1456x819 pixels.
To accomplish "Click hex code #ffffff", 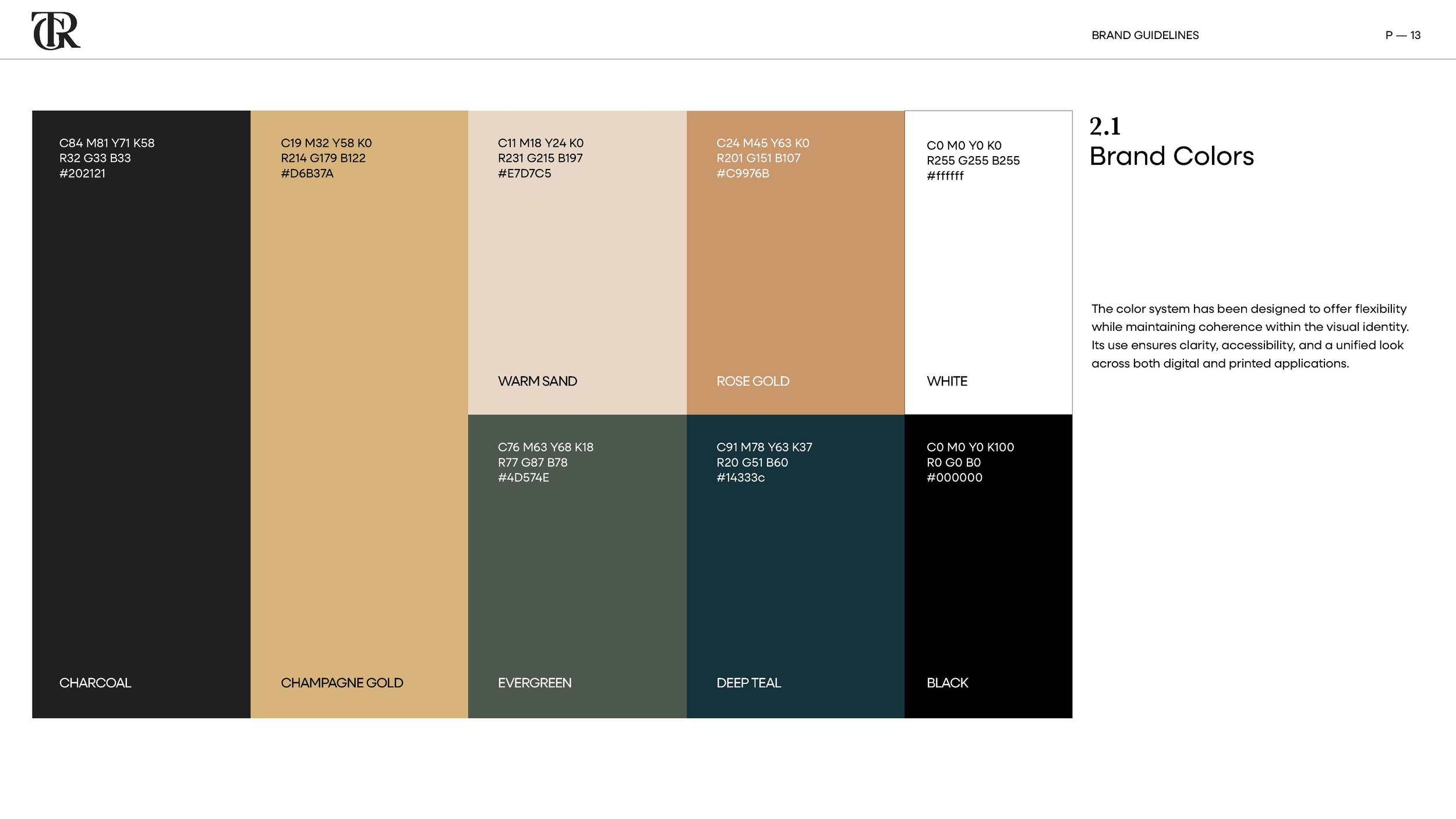I will point(945,176).
